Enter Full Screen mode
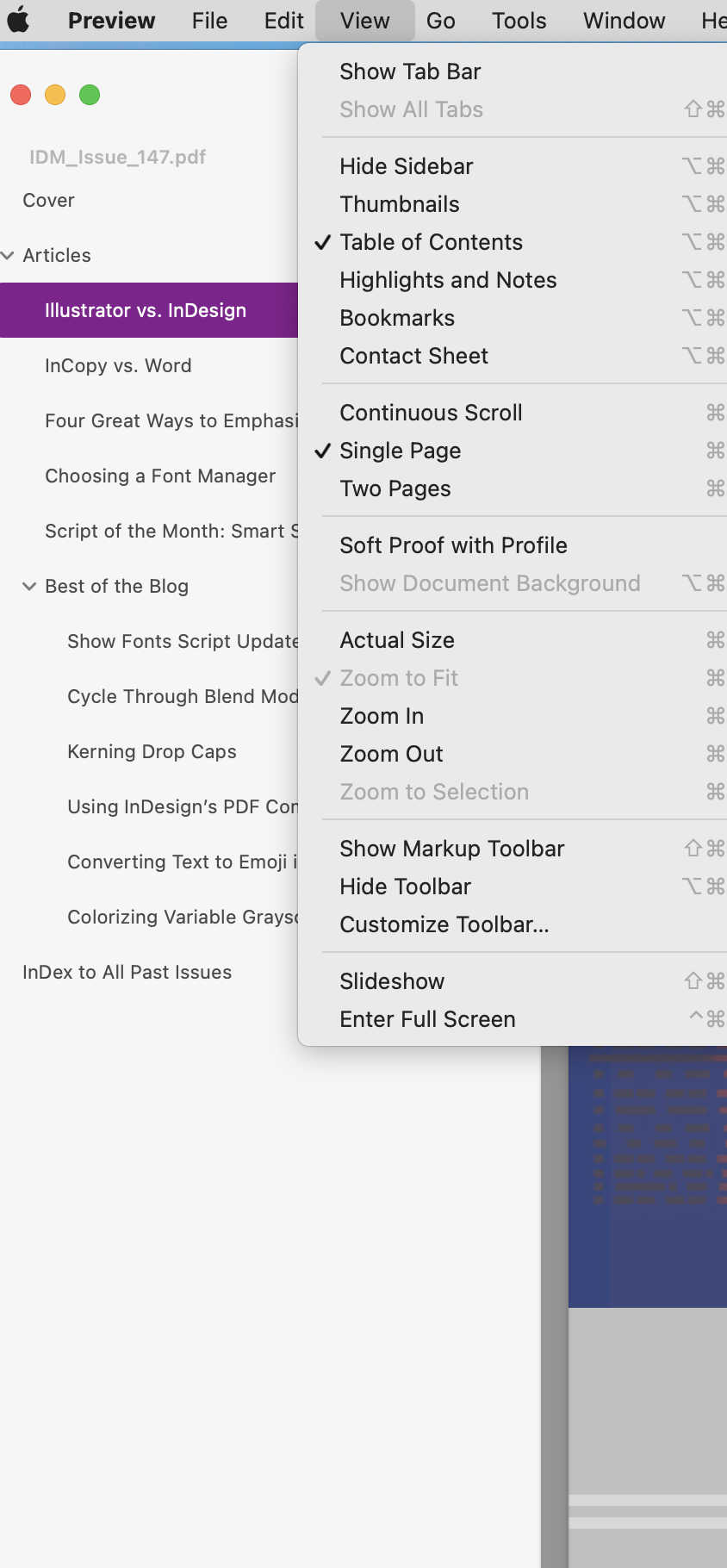The height and width of the screenshot is (1568, 727). click(427, 1019)
